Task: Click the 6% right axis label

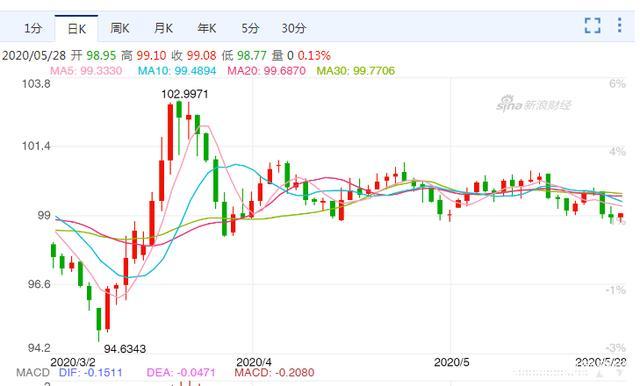Action: 617,84
